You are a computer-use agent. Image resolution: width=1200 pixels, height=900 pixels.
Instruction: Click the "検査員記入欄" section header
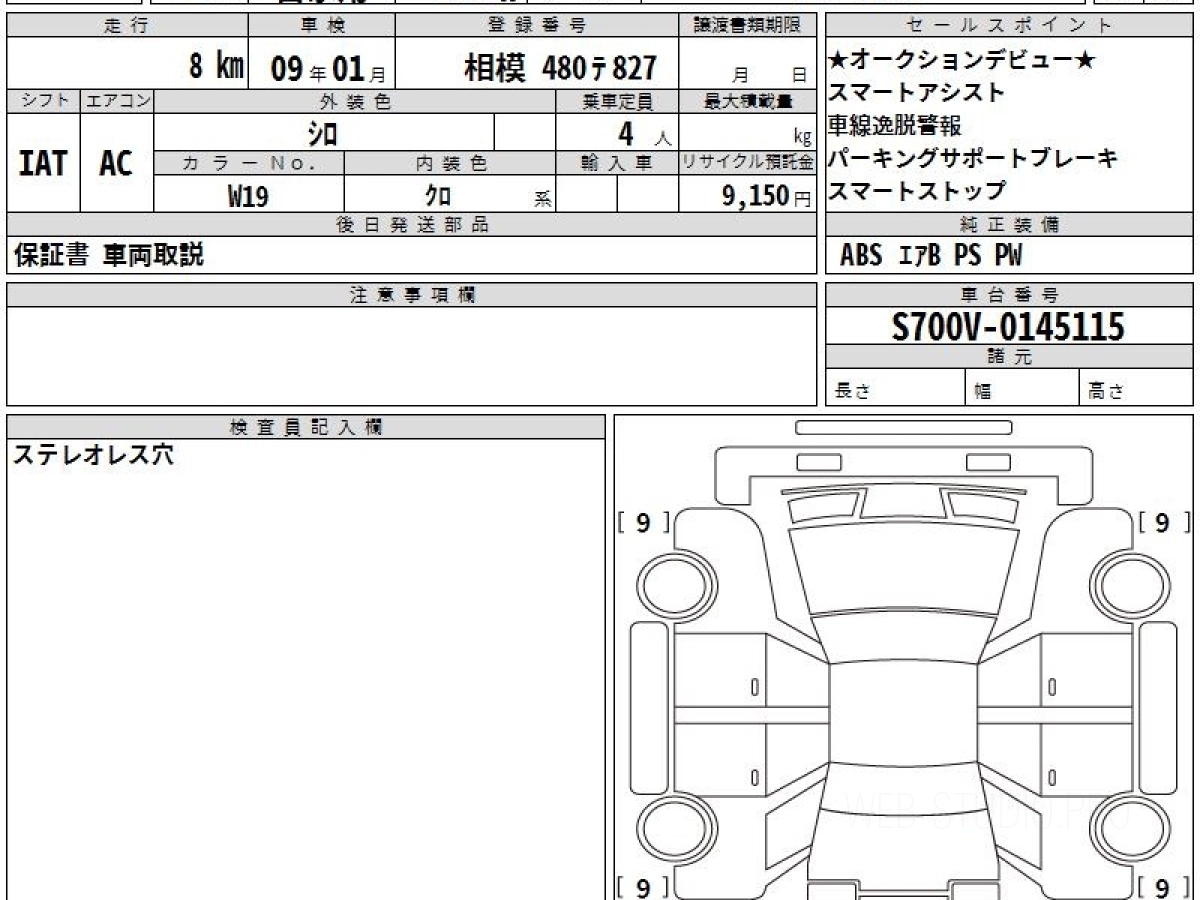pos(306,427)
